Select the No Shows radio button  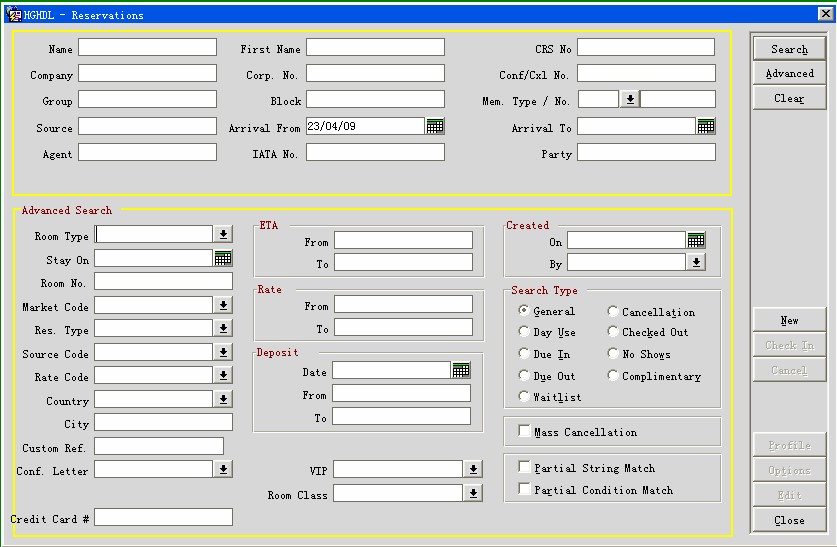(x=613, y=353)
